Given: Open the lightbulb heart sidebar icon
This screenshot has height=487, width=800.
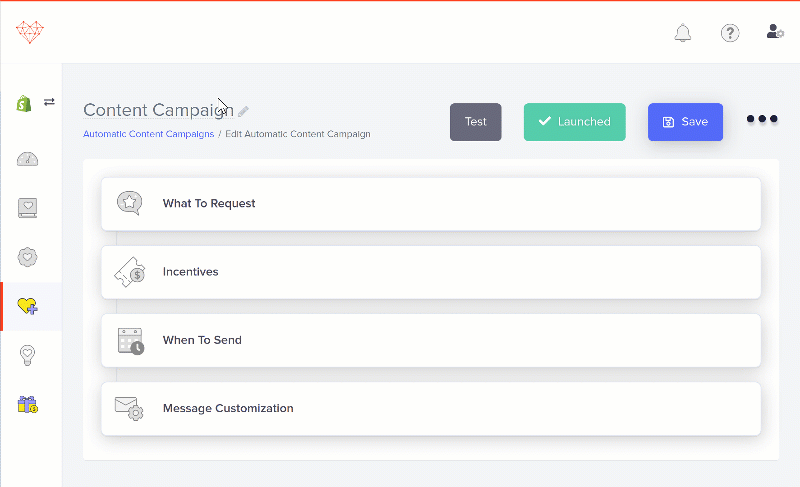Looking at the screenshot, I should 28,355.
